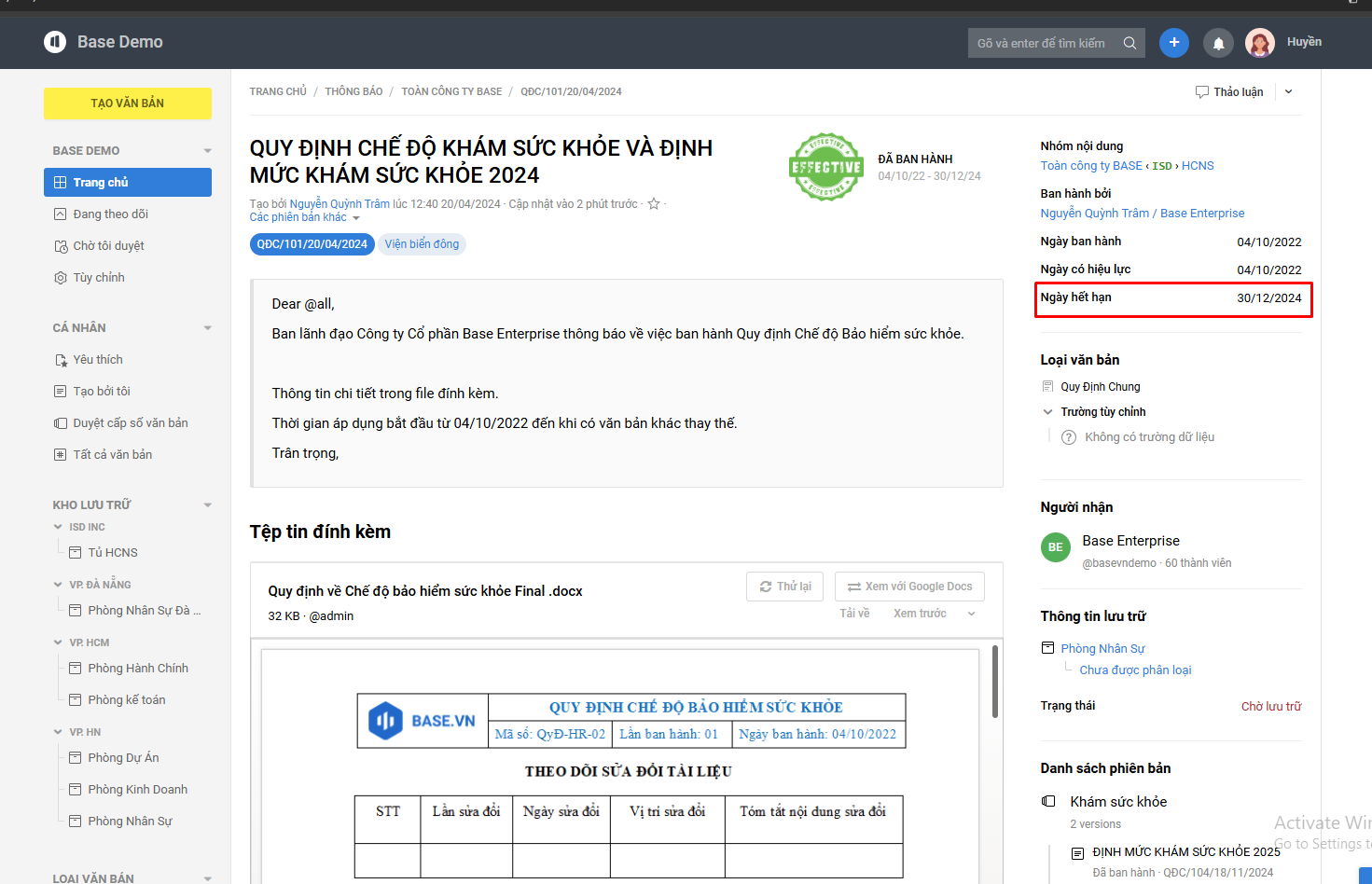Click the Phòng kế toán archive icon
The image size is (1372, 884).
click(76, 700)
